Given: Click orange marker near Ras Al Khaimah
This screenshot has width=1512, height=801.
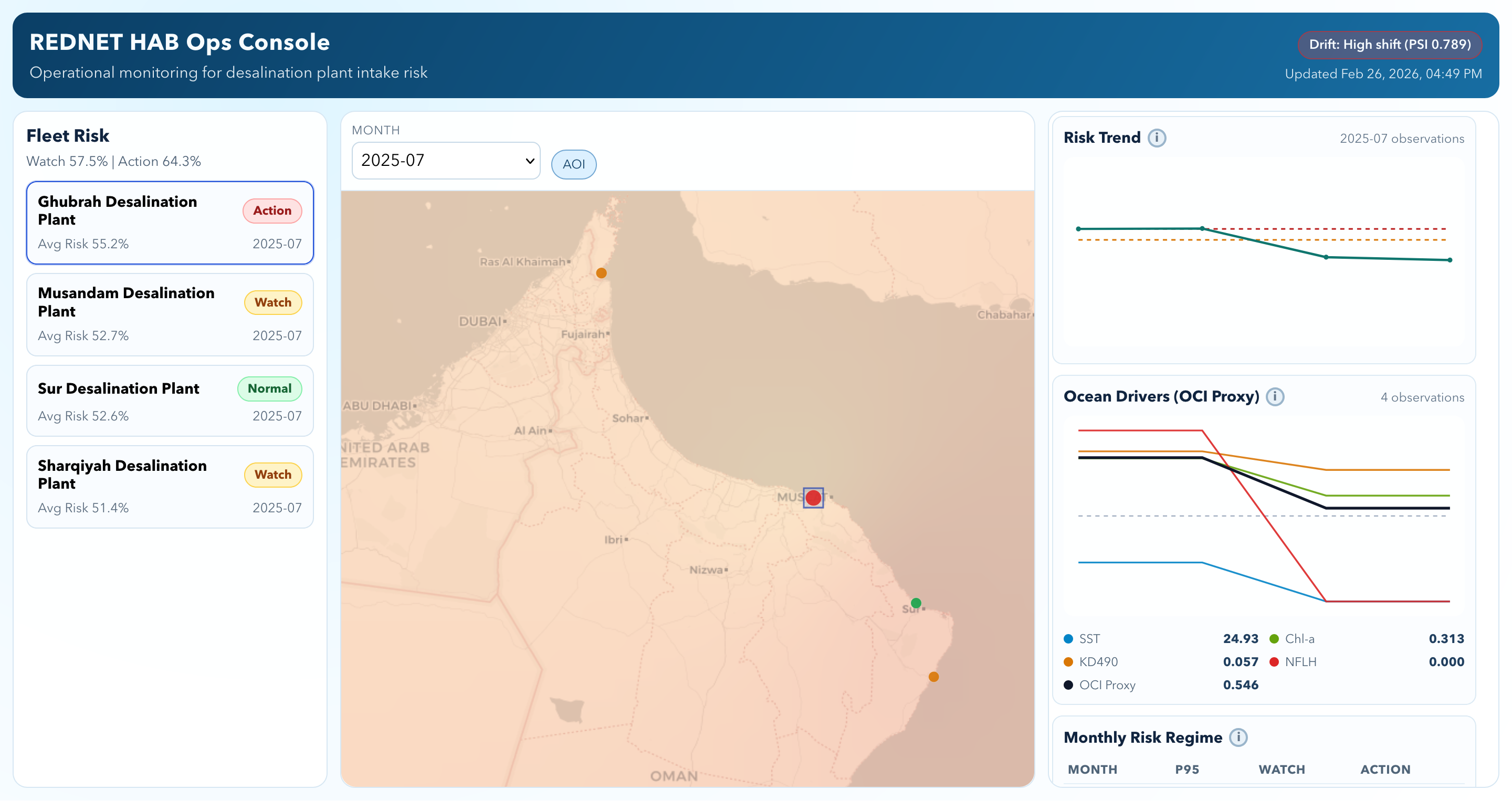Looking at the screenshot, I should click(601, 273).
